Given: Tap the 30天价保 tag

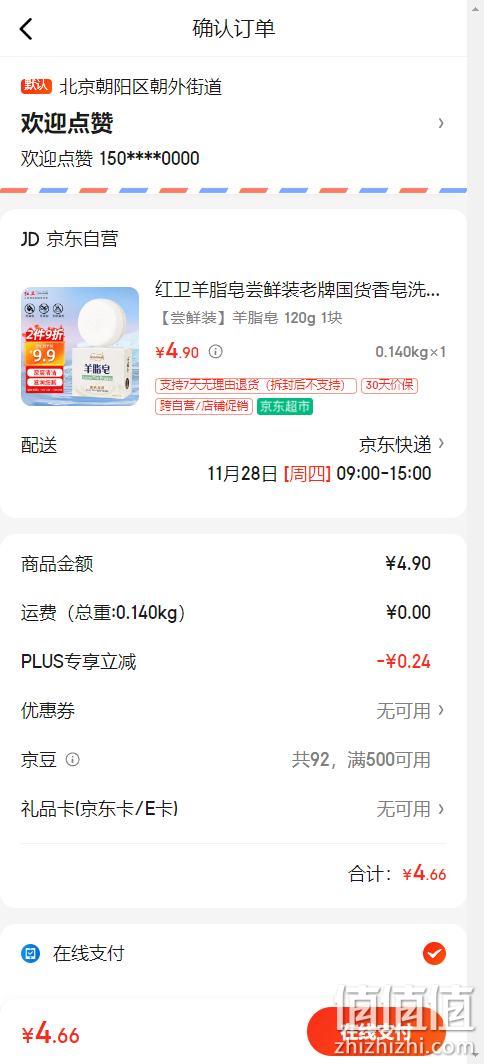Looking at the screenshot, I should 389,385.
